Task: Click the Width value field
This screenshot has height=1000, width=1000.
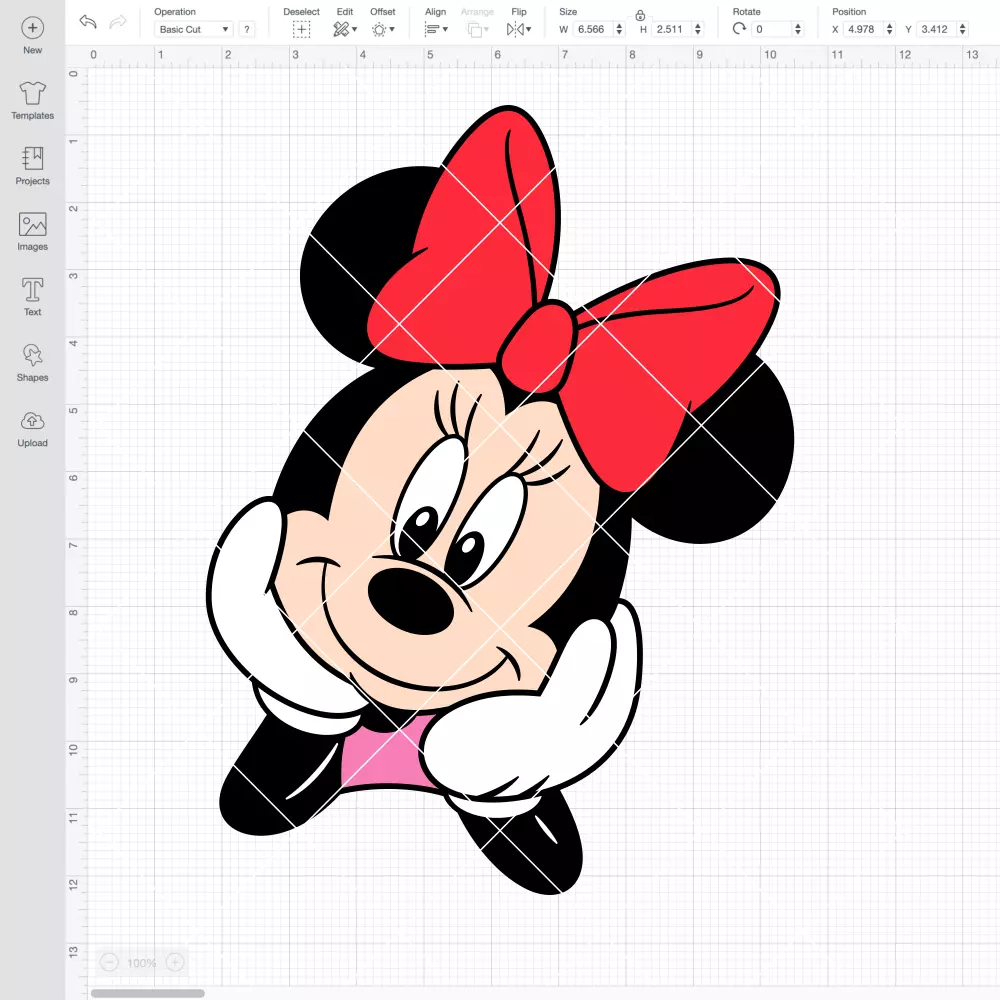Action: point(592,29)
